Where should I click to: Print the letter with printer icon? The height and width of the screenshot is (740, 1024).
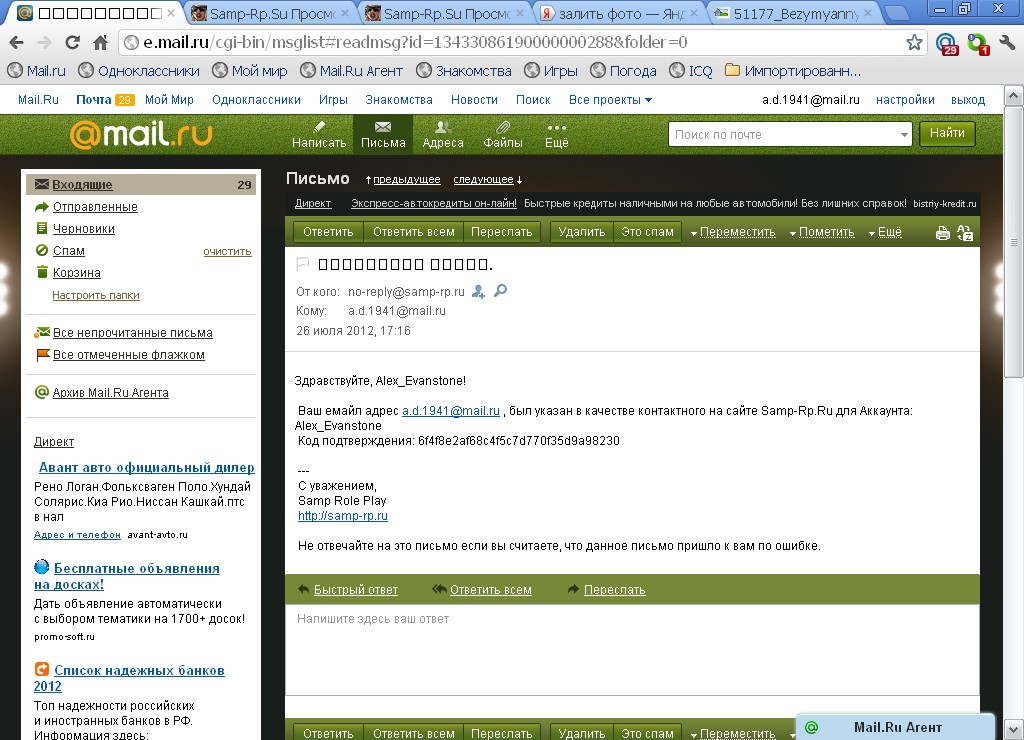[942, 233]
